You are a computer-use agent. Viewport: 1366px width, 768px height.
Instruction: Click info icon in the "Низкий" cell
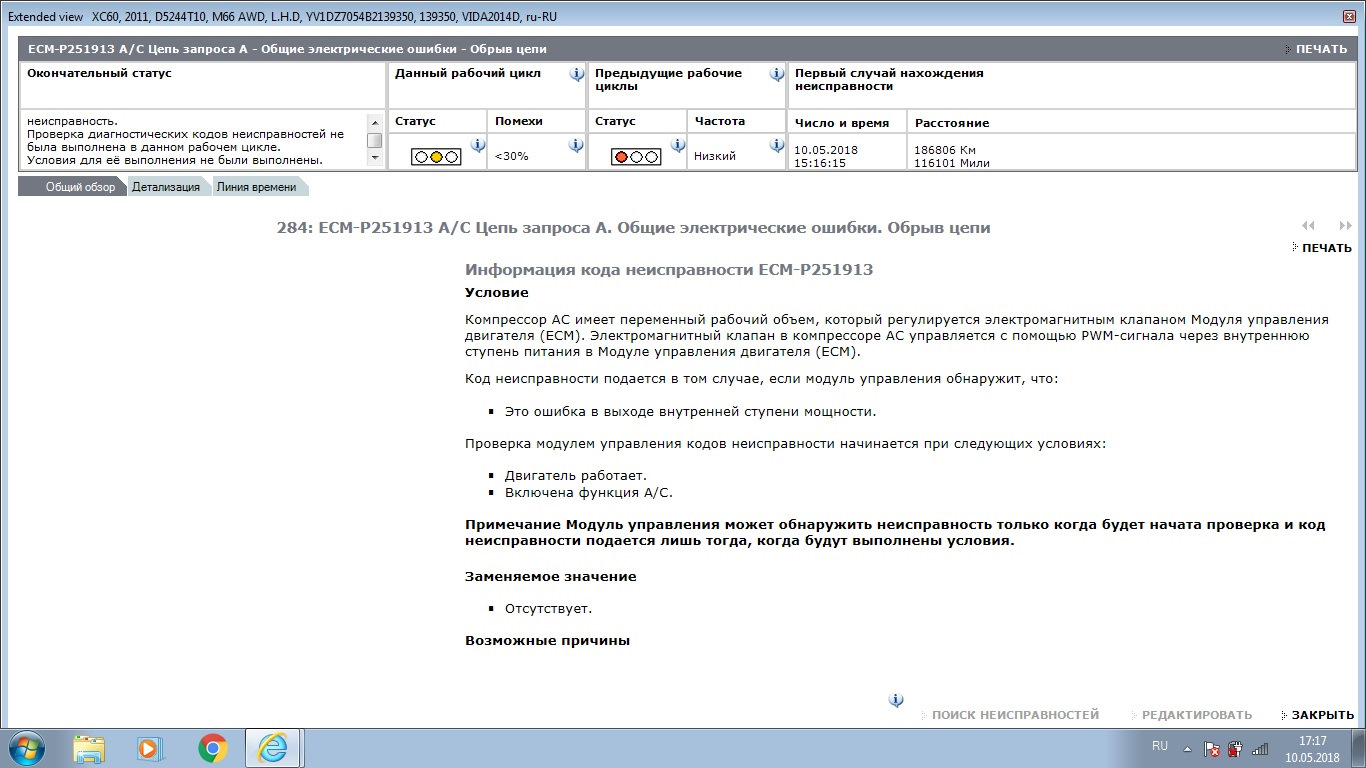click(x=776, y=145)
